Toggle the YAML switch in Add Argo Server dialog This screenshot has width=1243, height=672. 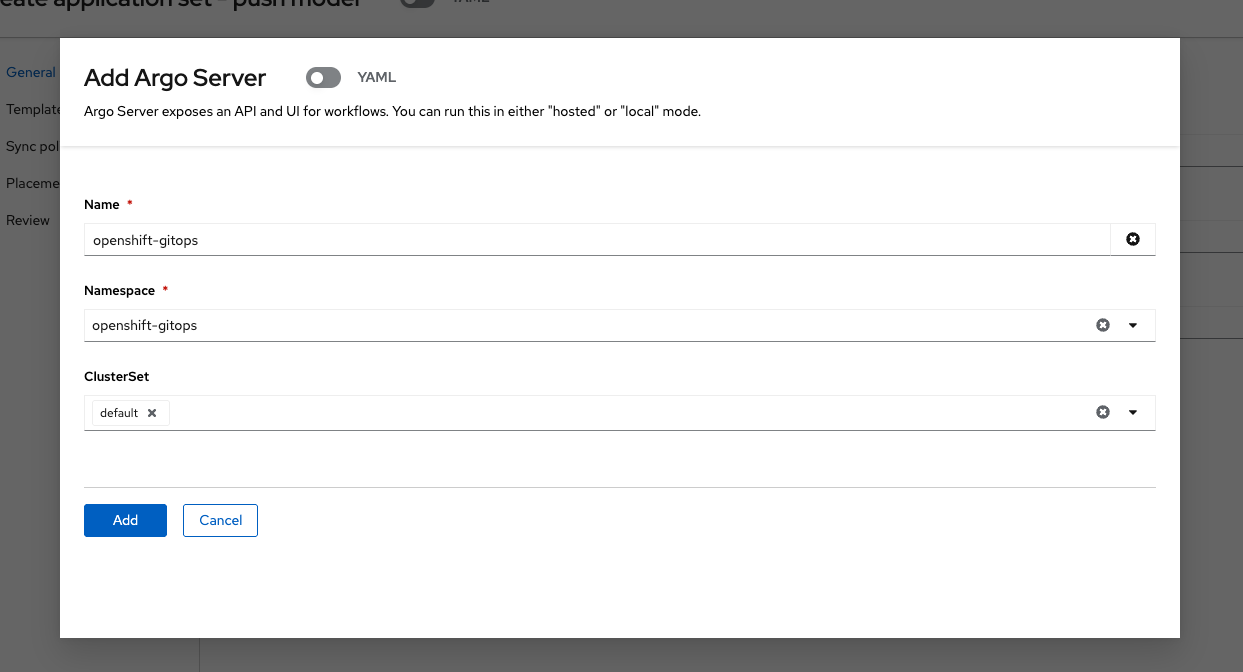pos(324,78)
